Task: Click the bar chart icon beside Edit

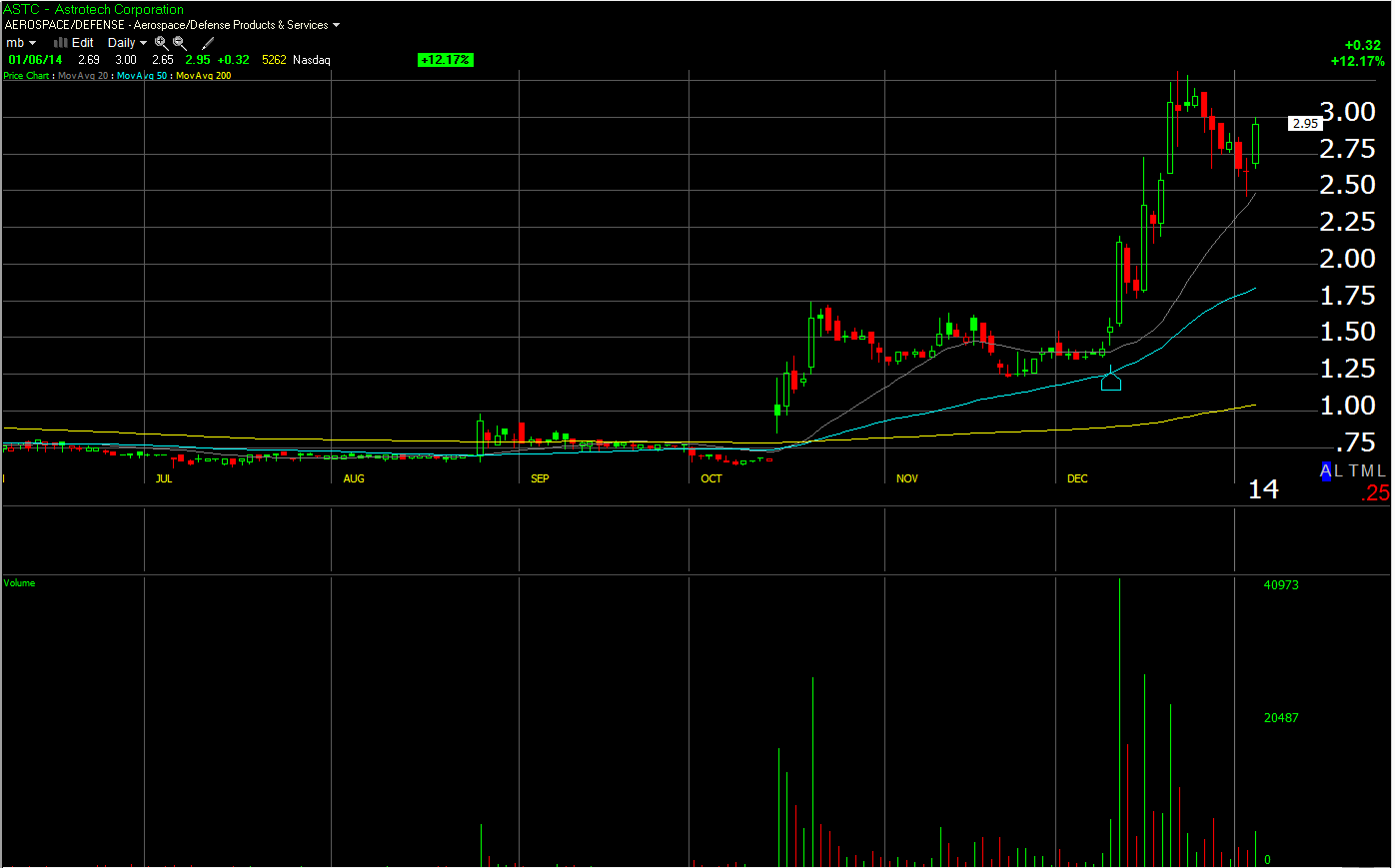Action: click(60, 43)
